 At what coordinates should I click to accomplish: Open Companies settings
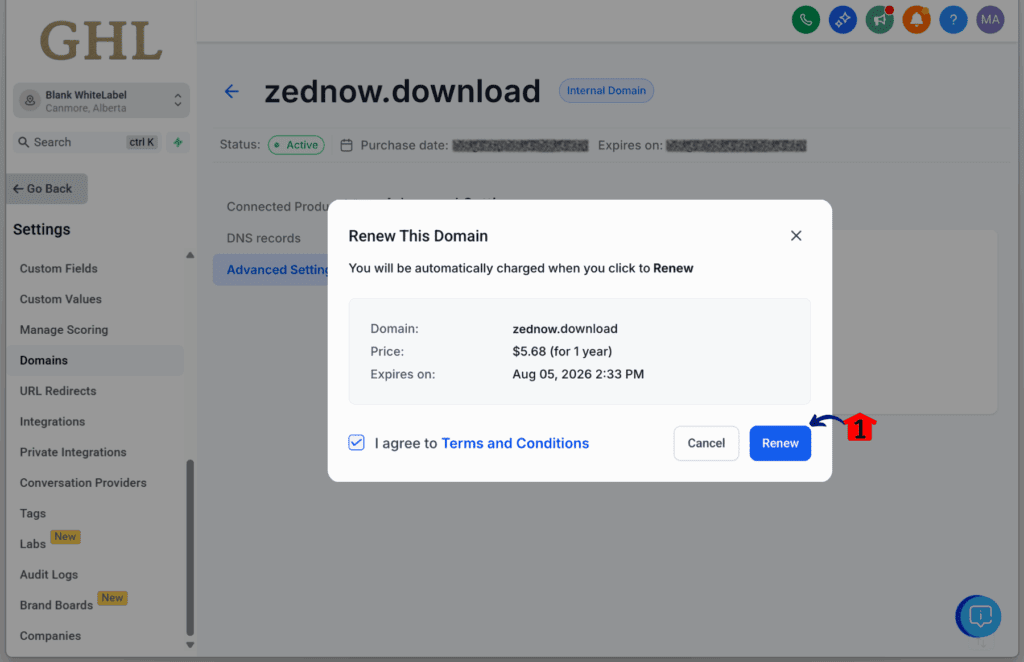pyautogui.click(x=50, y=636)
